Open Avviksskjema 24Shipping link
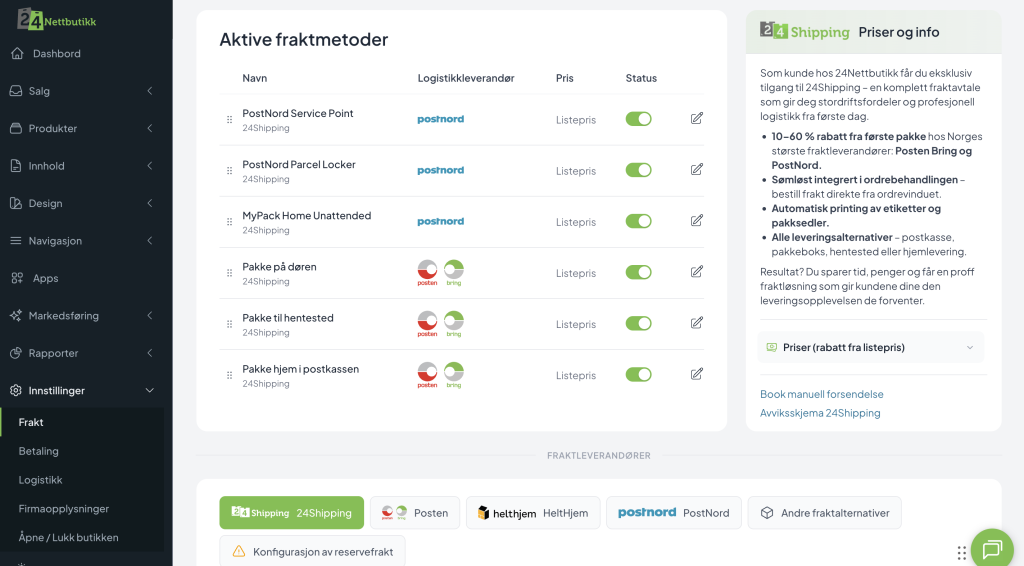 (820, 413)
